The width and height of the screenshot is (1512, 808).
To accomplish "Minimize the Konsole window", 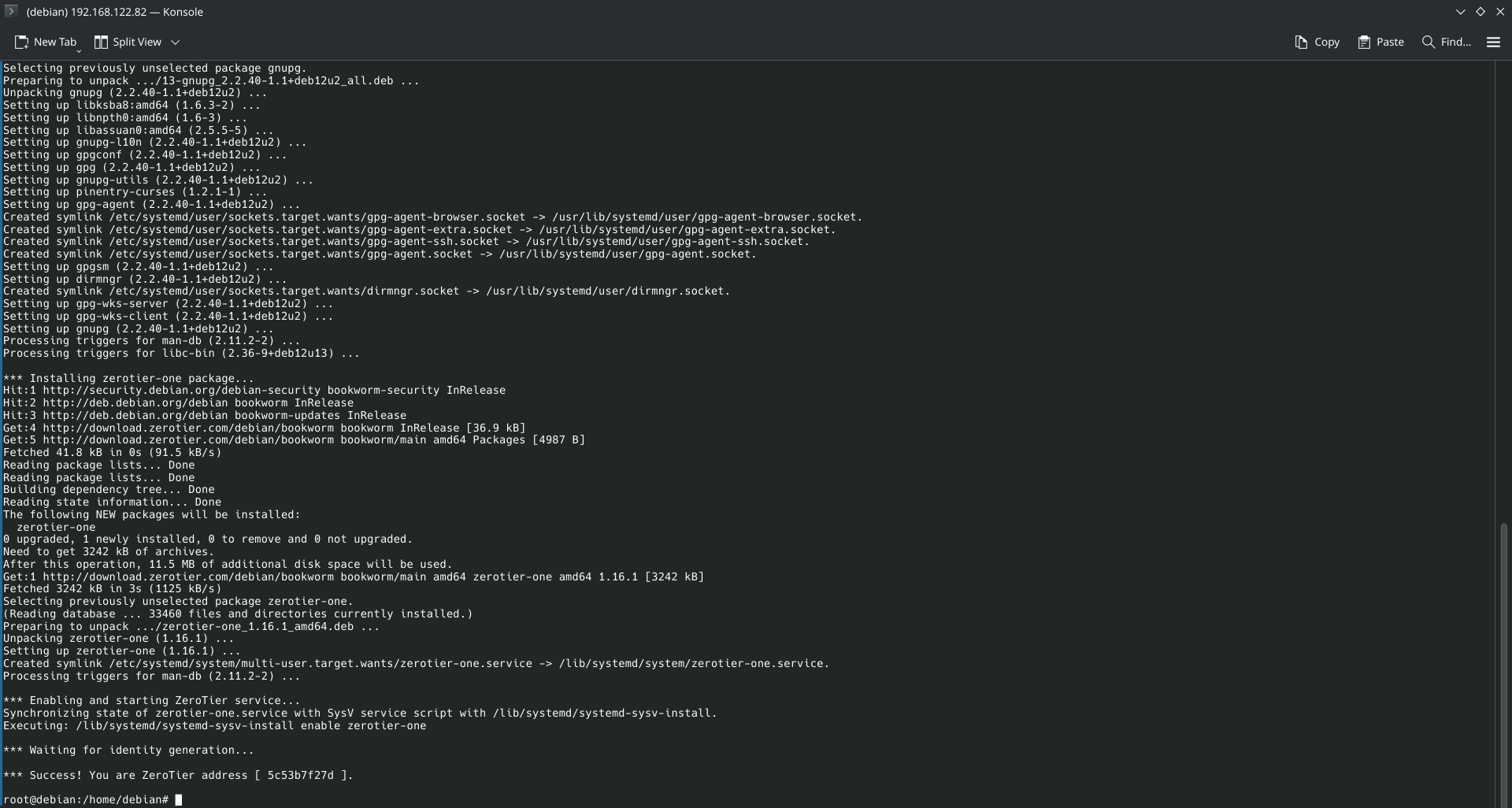I will (1461, 12).
